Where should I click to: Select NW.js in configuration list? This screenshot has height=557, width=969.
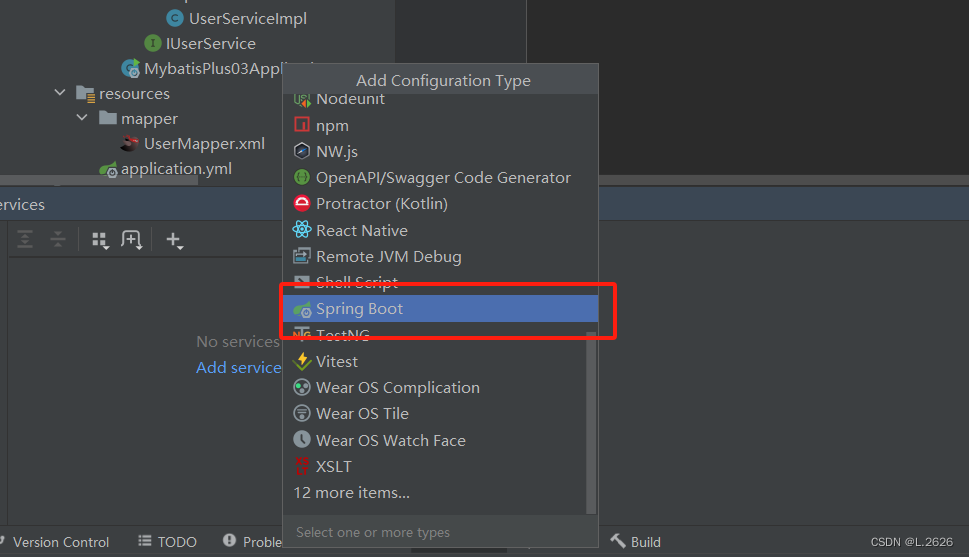[440, 151]
